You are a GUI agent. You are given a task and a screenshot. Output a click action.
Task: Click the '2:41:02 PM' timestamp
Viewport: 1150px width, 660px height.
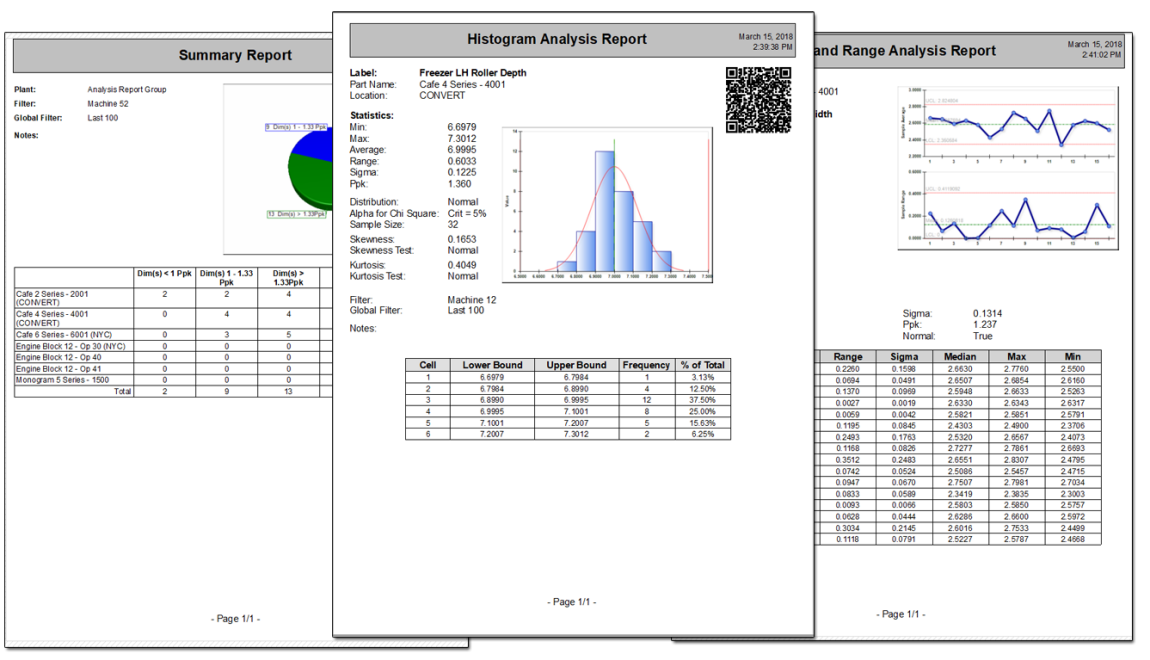click(1102, 55)
